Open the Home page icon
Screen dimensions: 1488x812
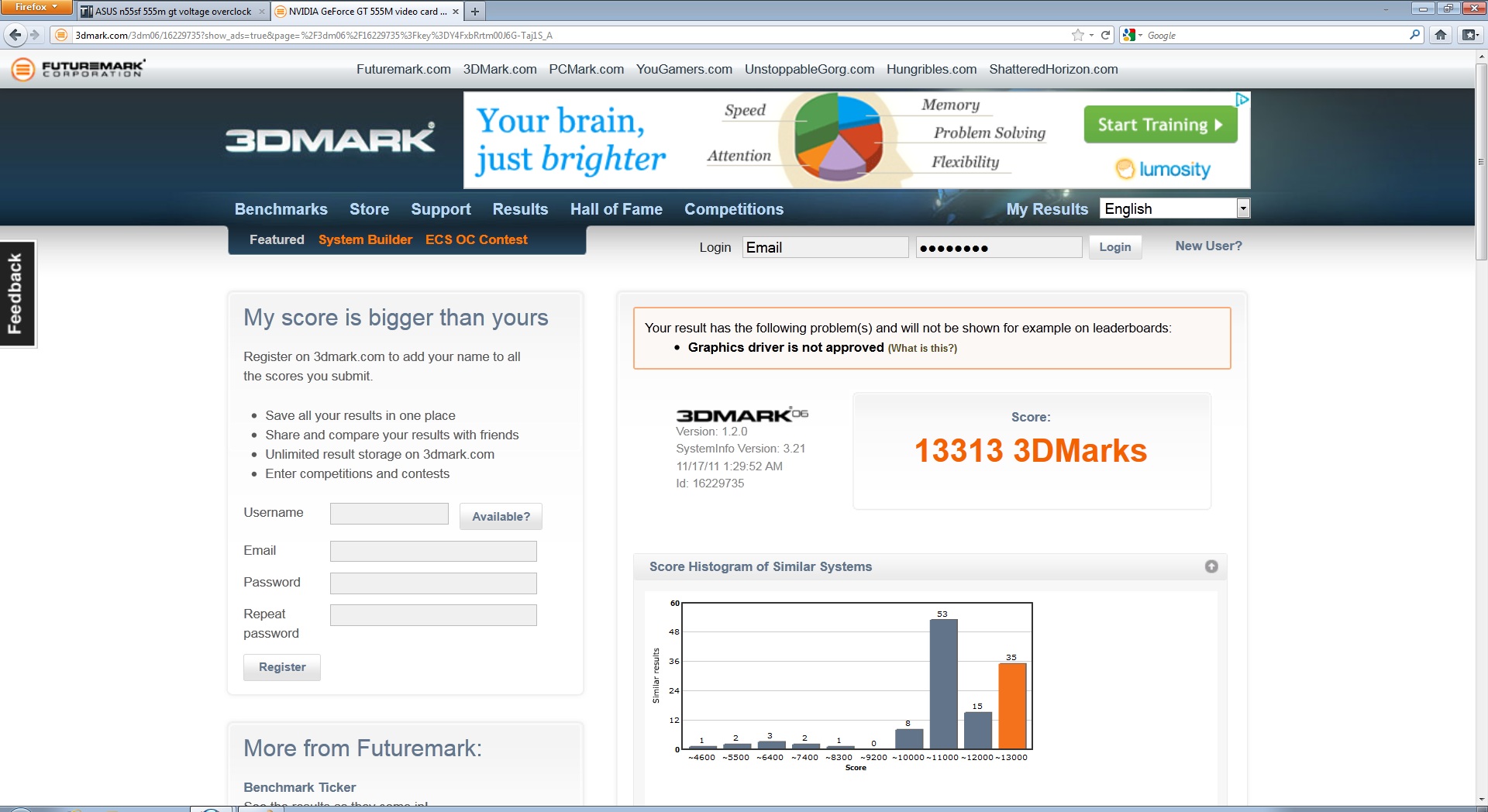[1441, 35]
